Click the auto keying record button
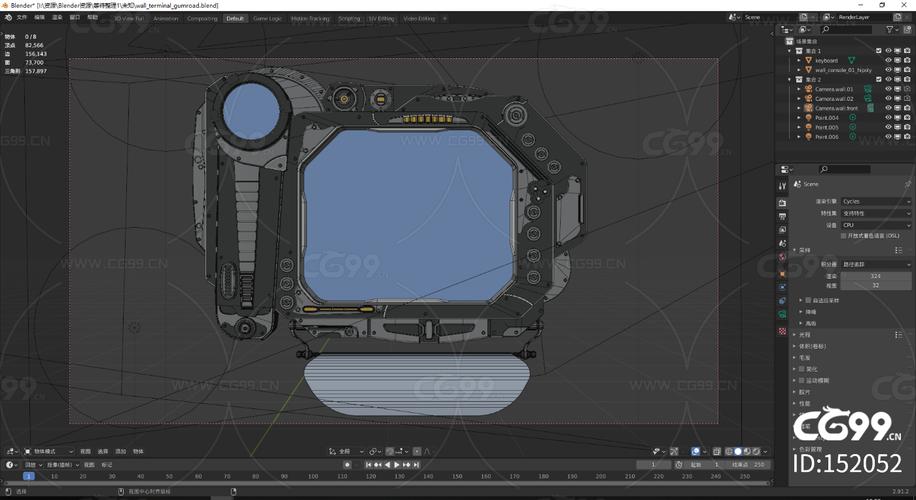 point(347,465)
